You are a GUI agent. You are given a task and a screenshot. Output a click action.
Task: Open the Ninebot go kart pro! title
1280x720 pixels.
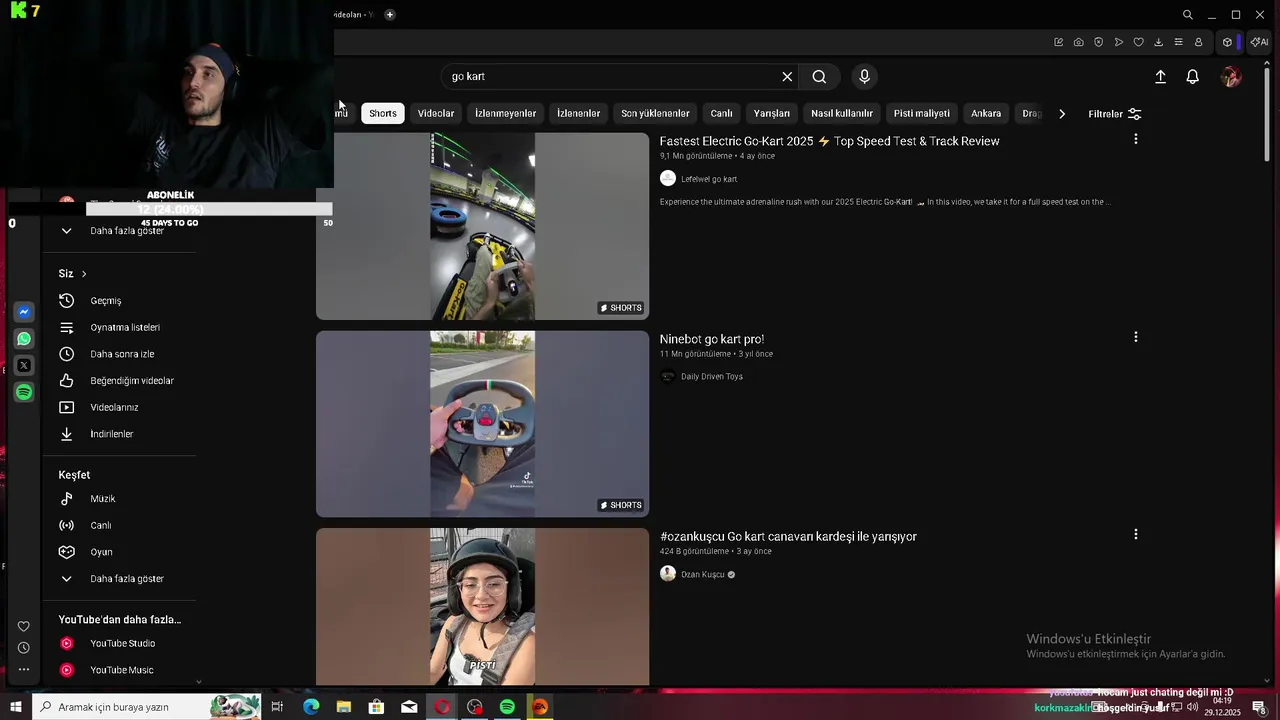point(712,339)
